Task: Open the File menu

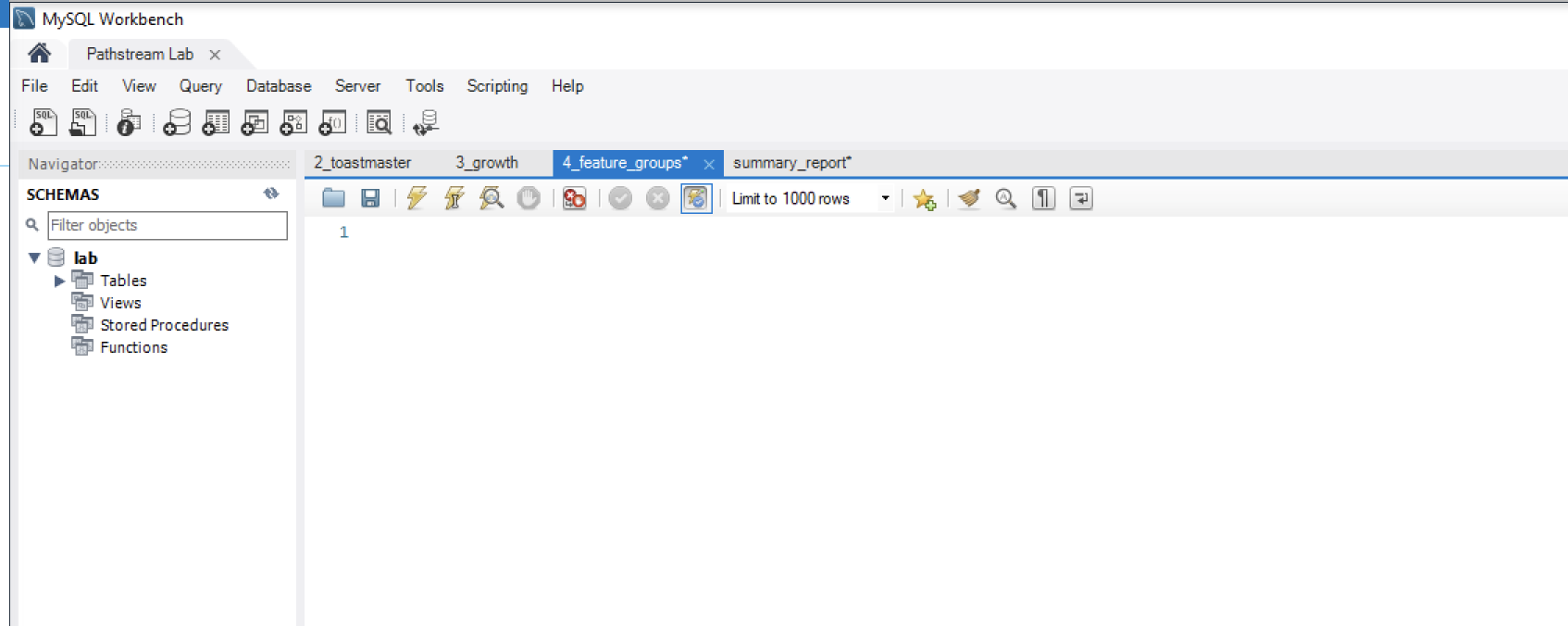Action: point(34,86)
